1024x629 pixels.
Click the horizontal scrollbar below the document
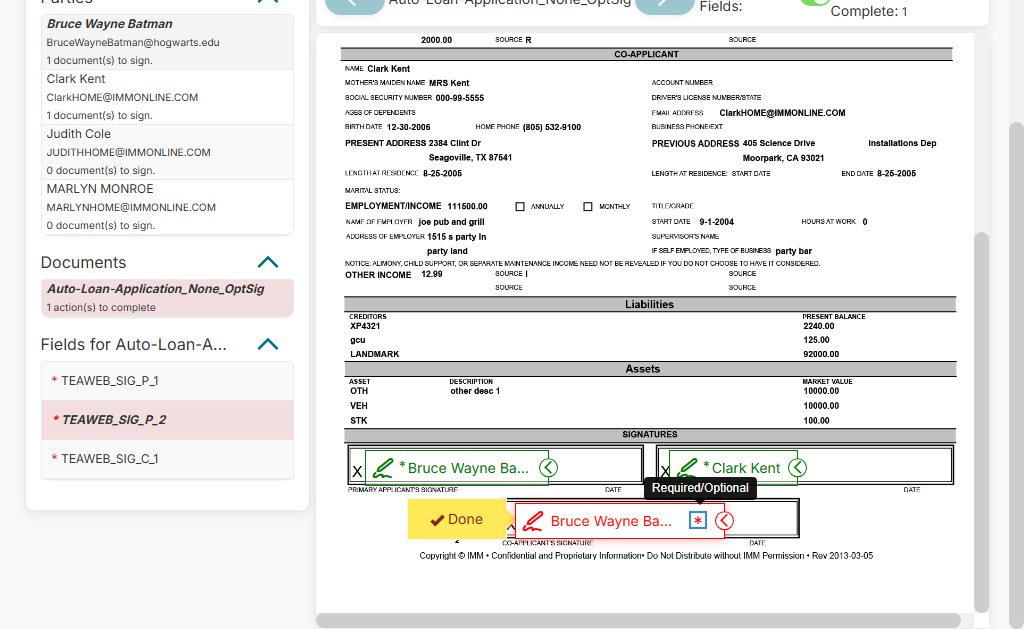point(638,620)
